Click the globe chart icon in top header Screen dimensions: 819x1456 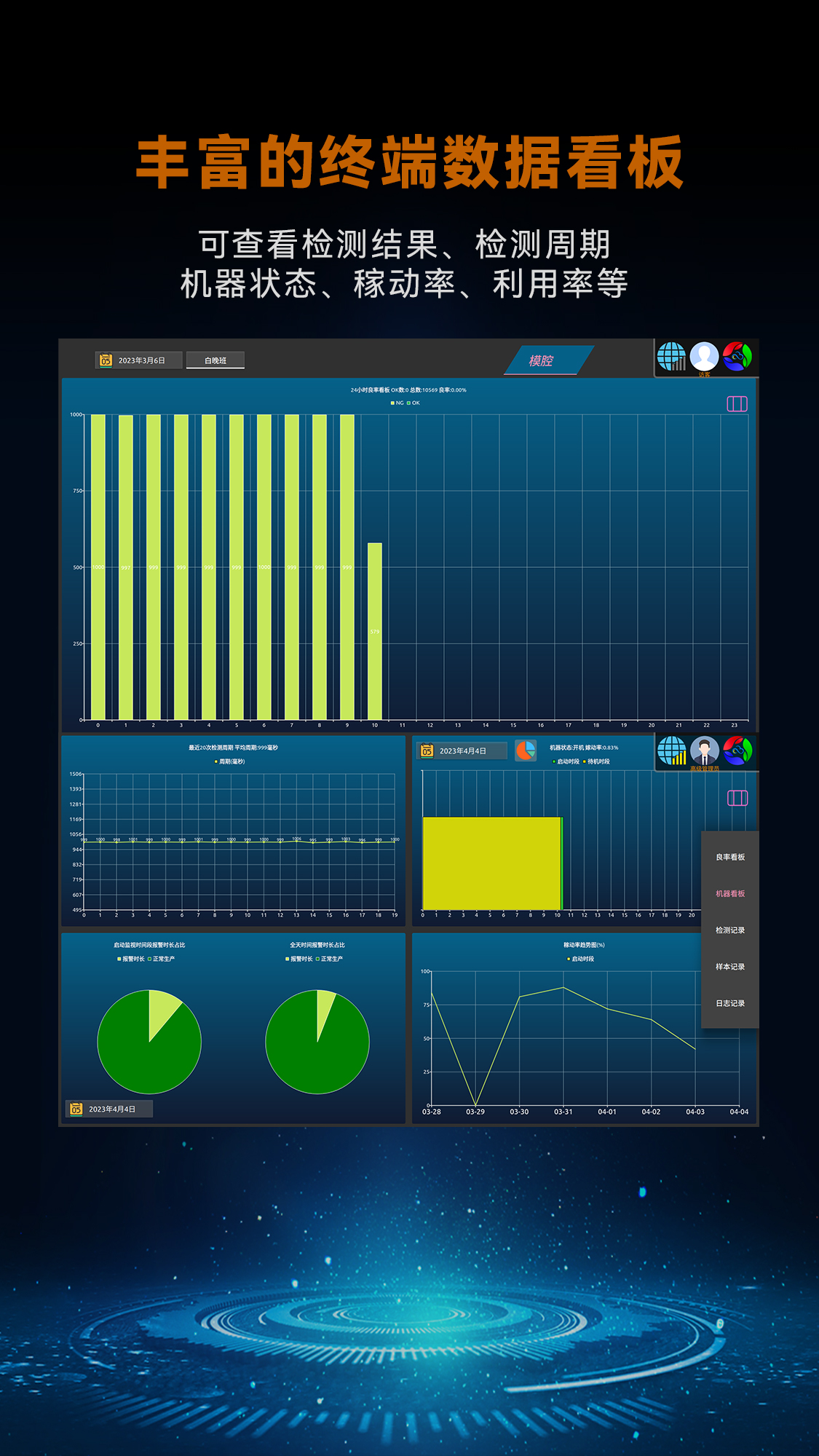pyautogui.click(x=671, y=357)
